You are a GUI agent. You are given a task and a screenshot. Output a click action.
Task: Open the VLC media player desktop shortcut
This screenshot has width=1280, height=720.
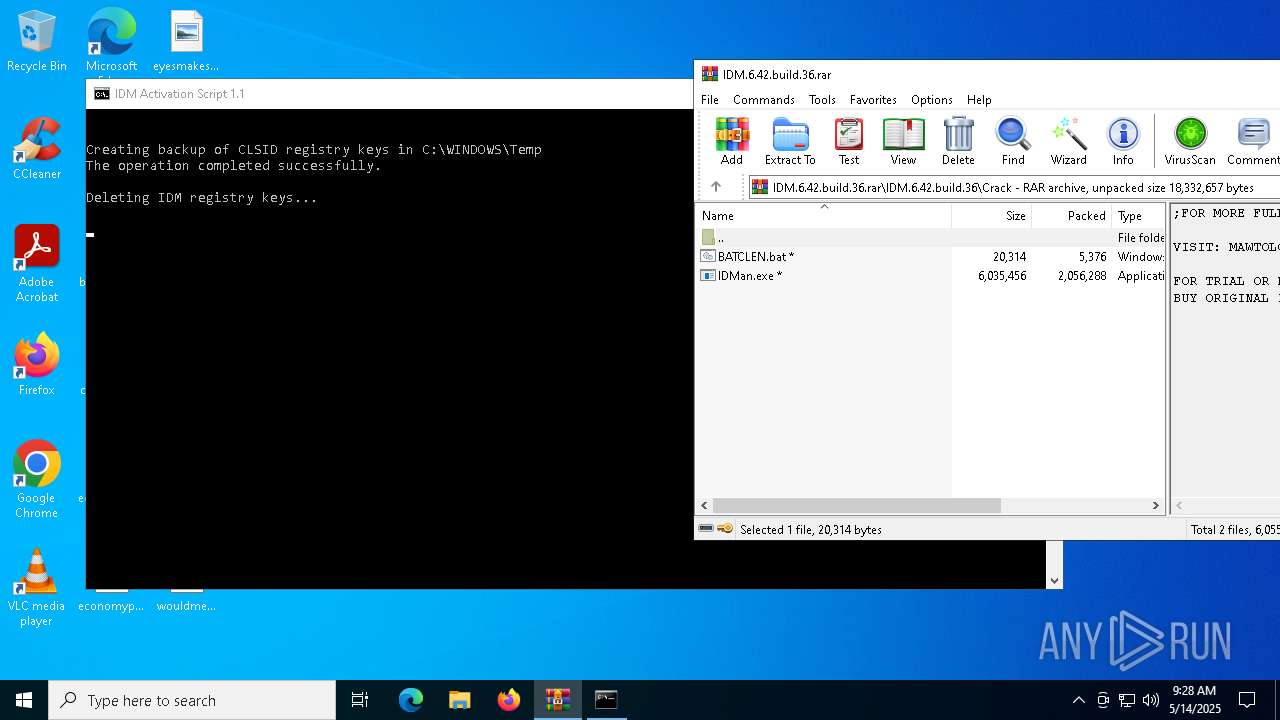[x=37, y=588]
